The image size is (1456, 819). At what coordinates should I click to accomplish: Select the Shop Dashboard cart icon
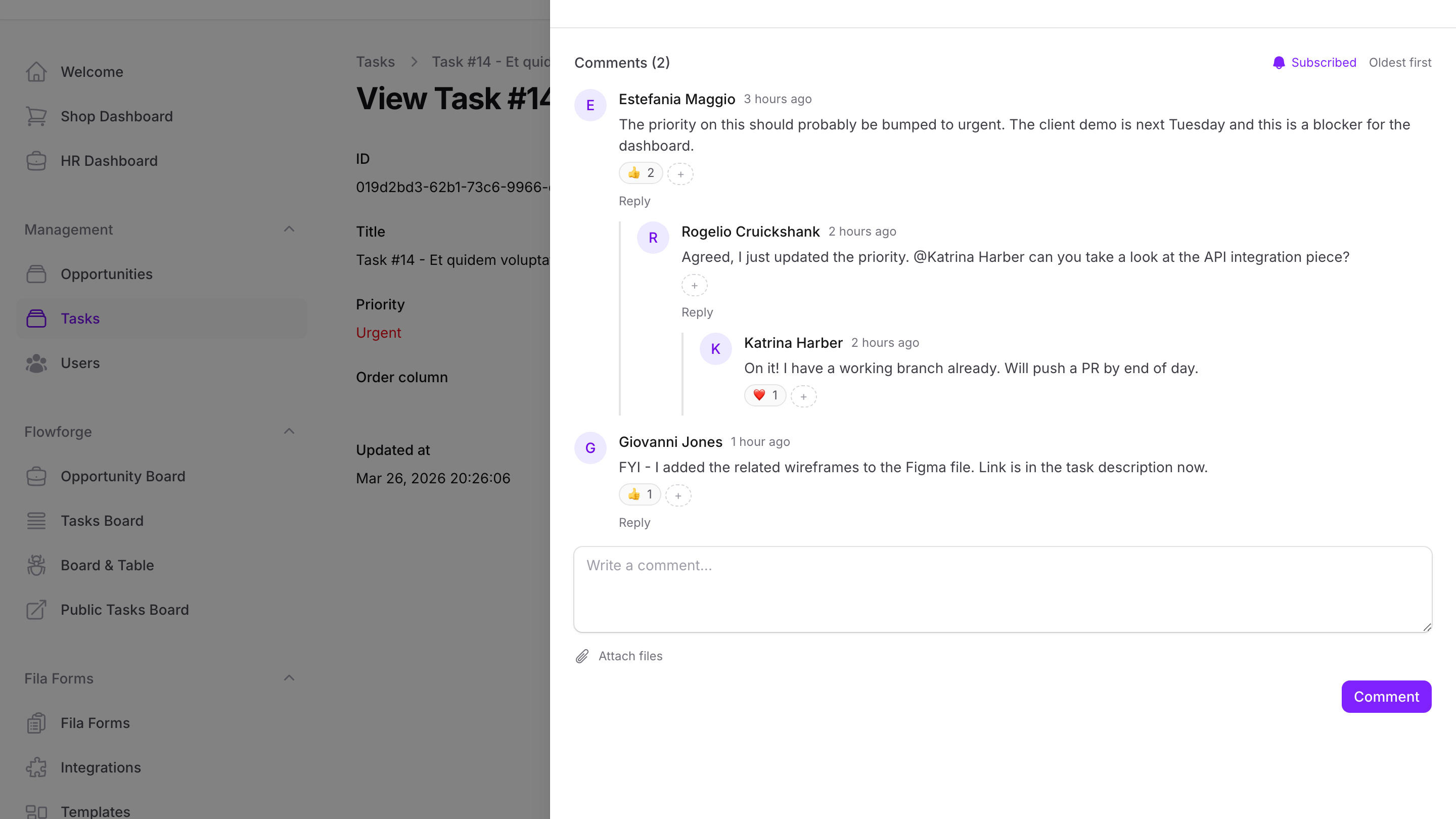pyautogui.click(x=36, y=116)
